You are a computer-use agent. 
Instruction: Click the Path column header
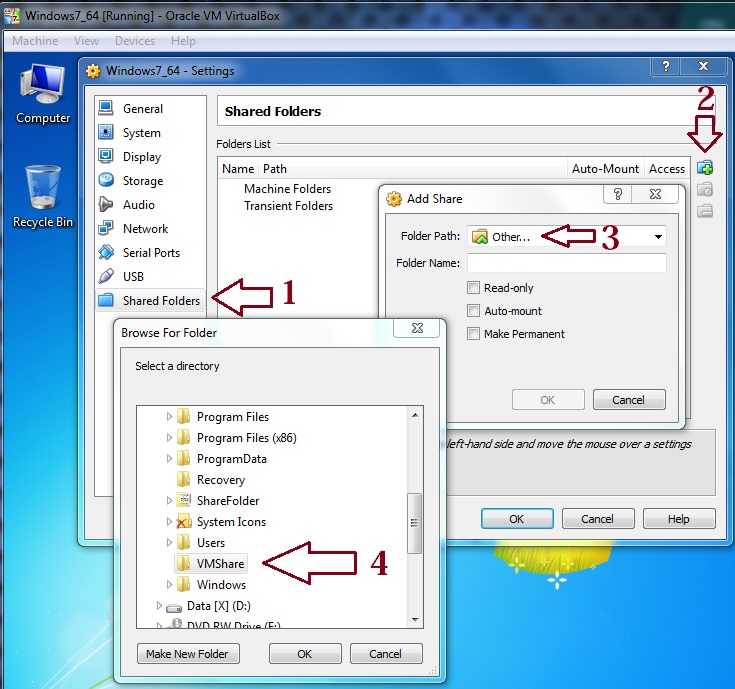point(413,169)
